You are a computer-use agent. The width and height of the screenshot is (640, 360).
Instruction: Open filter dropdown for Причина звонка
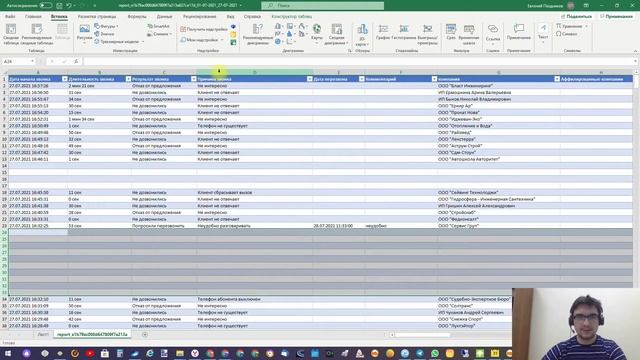[309, 79]
